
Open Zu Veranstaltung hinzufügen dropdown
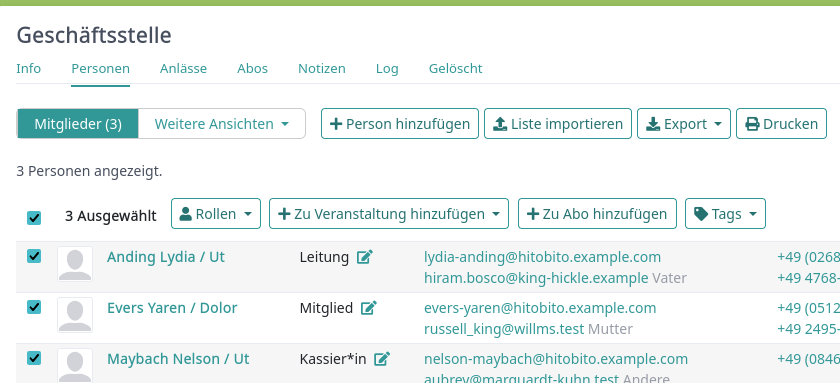[389, 214]
